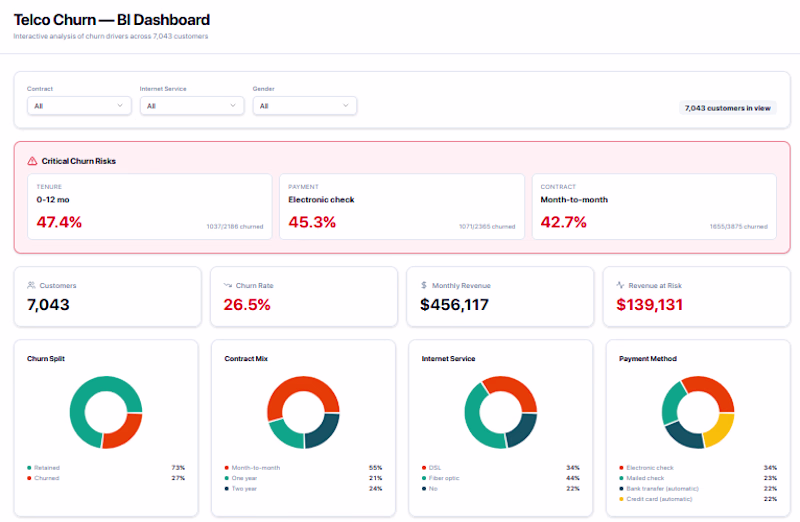This screenshot has height=522, width=800.
Task: Click the Contract Mix chart title
Action: click(x=246, y=359)
